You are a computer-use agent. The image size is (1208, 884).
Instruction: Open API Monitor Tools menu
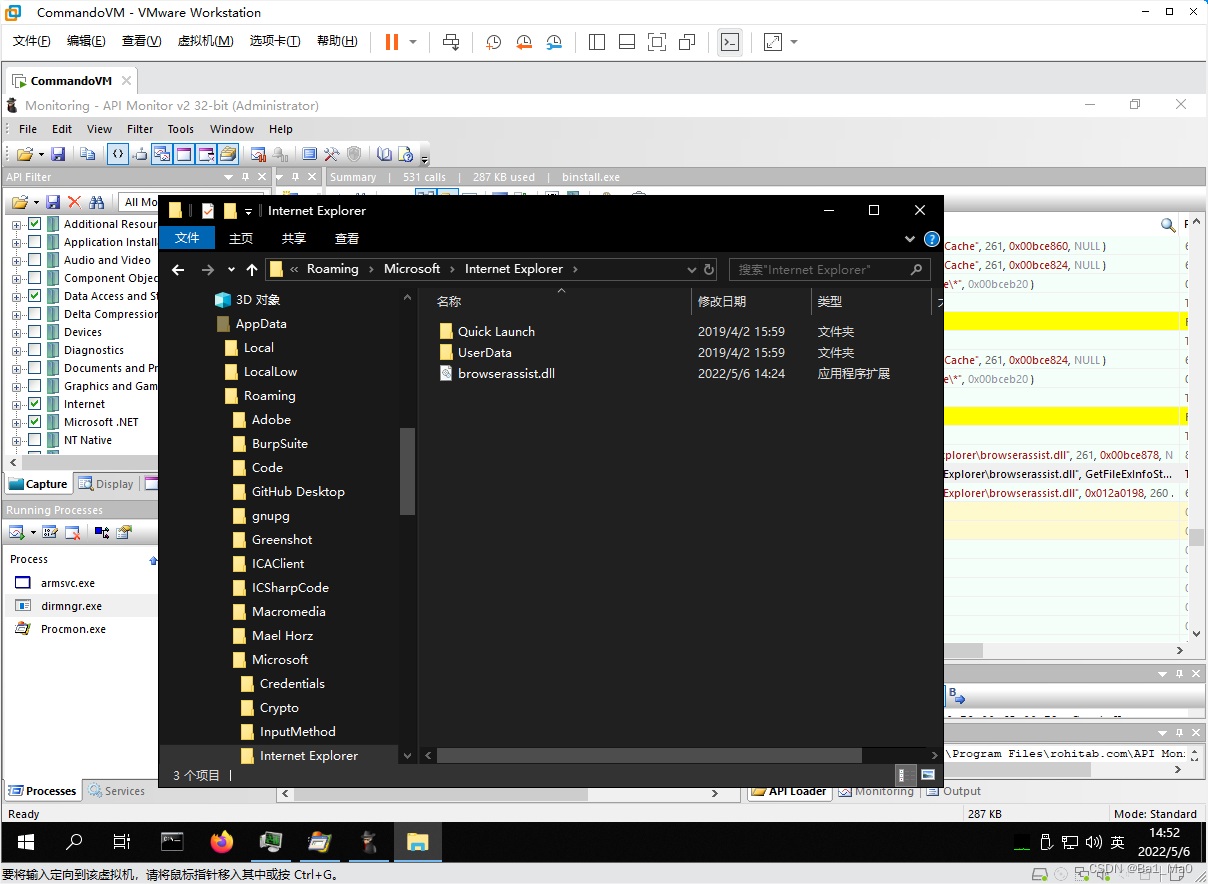181,129
